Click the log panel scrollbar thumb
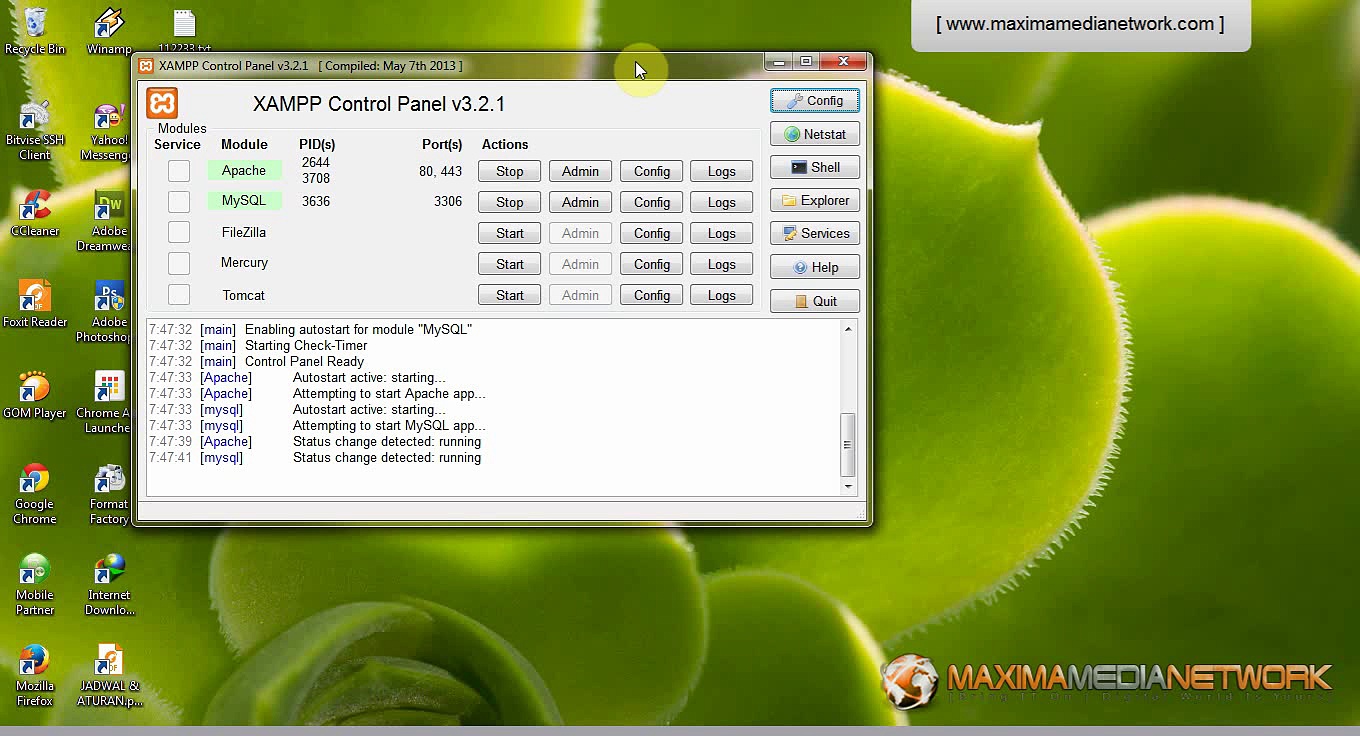The width and height of the screenshot is (1360, 736). pyautogui.click(x=848, y=445)
